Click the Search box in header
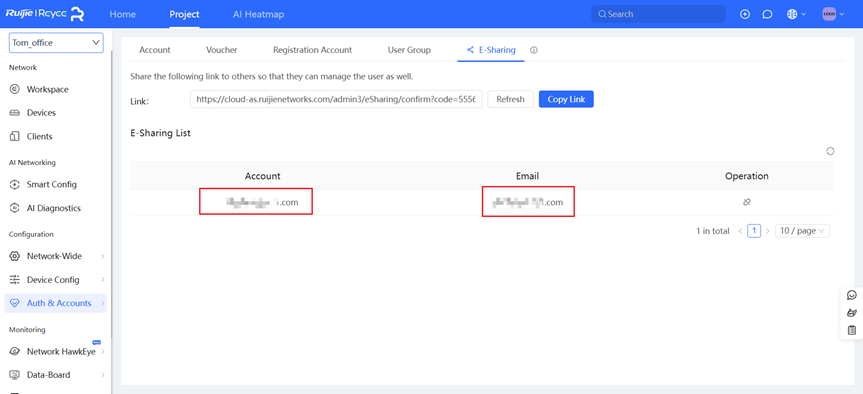Image resolution: width=863 pixels, height=394 pixels. (x=658, y=14)
